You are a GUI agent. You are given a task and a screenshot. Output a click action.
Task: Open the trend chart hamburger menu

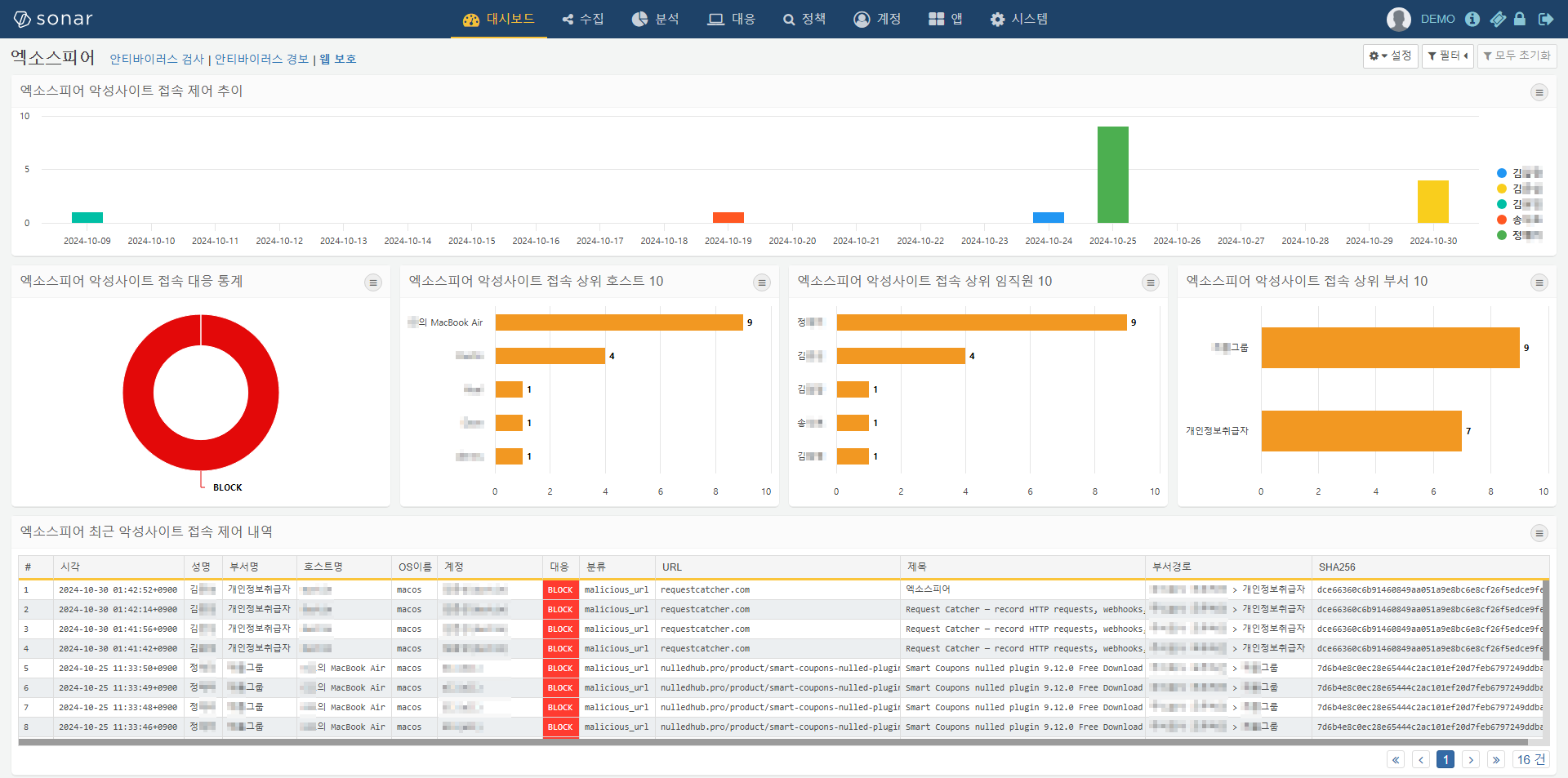point(1539,92)
